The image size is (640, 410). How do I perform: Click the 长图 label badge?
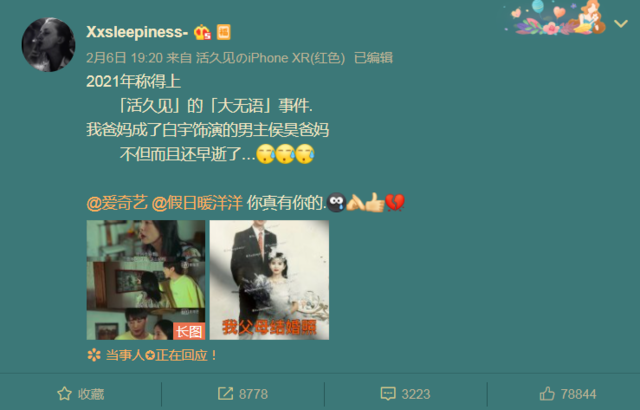(189, 331)
